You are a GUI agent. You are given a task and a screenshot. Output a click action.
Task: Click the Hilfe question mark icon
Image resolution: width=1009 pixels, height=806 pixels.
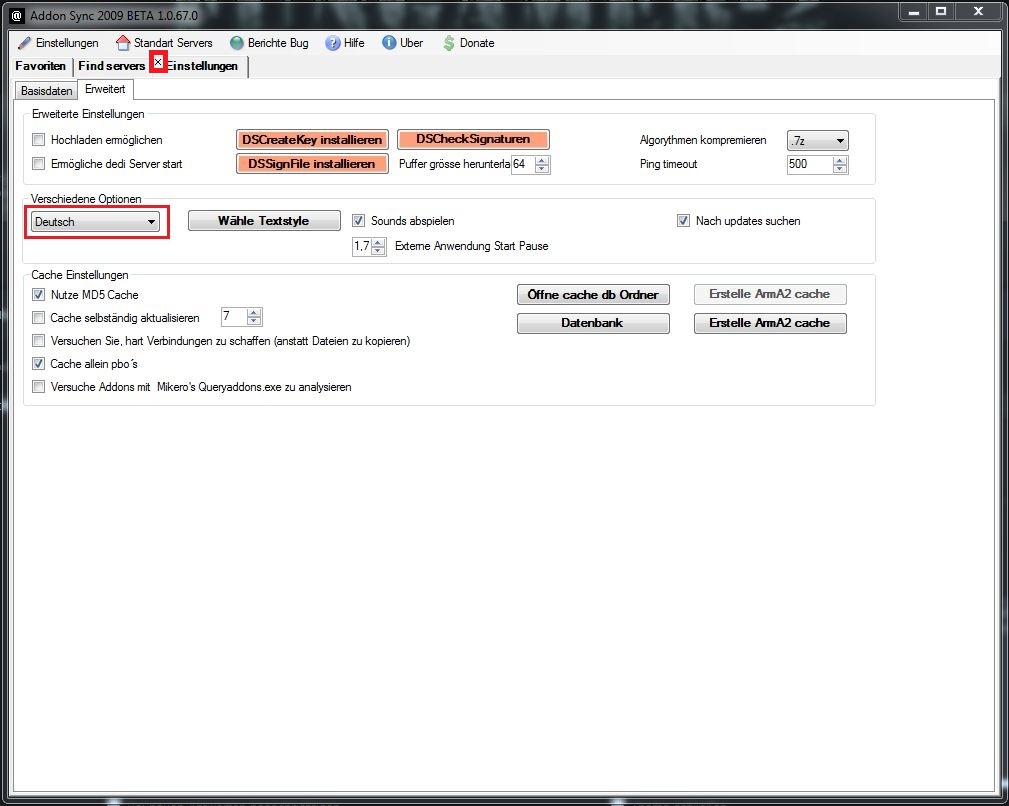coord(333,43)
